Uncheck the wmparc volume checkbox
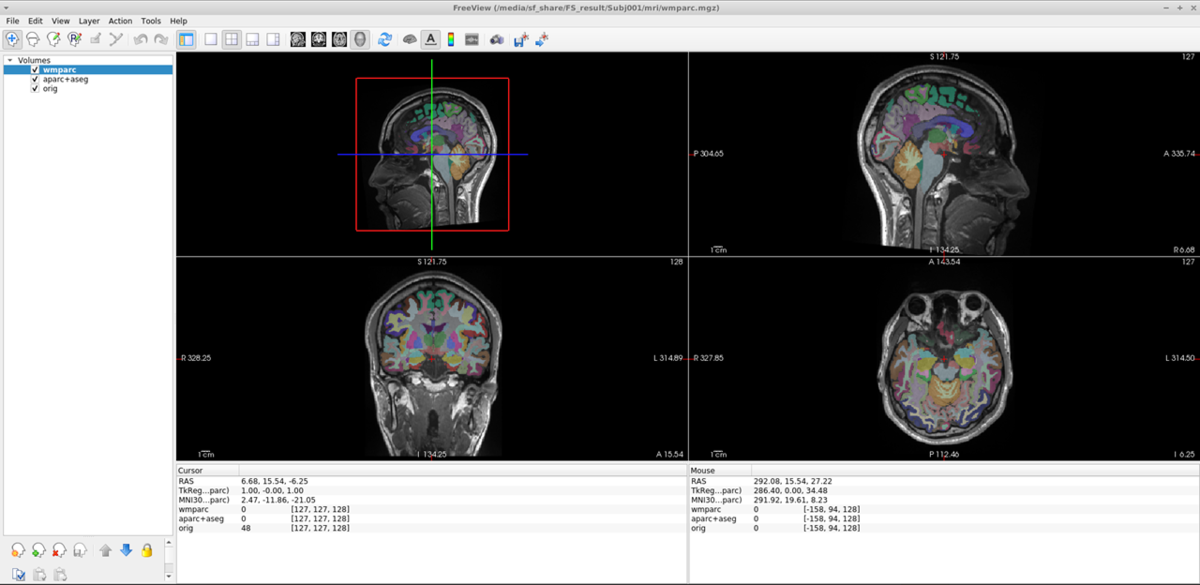Viewport: 1200px width, 585px height. (36, 70)
